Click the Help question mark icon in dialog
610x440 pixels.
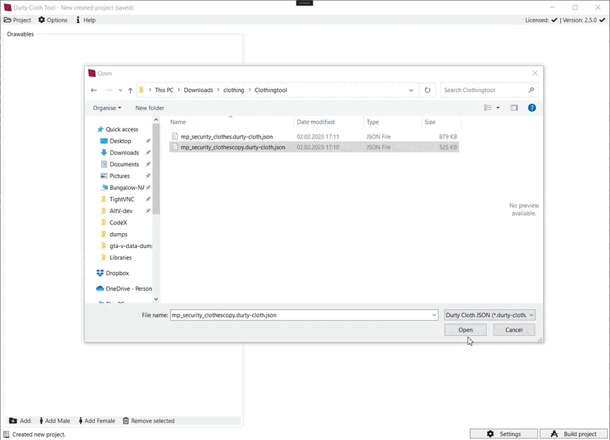coord(531,108)
